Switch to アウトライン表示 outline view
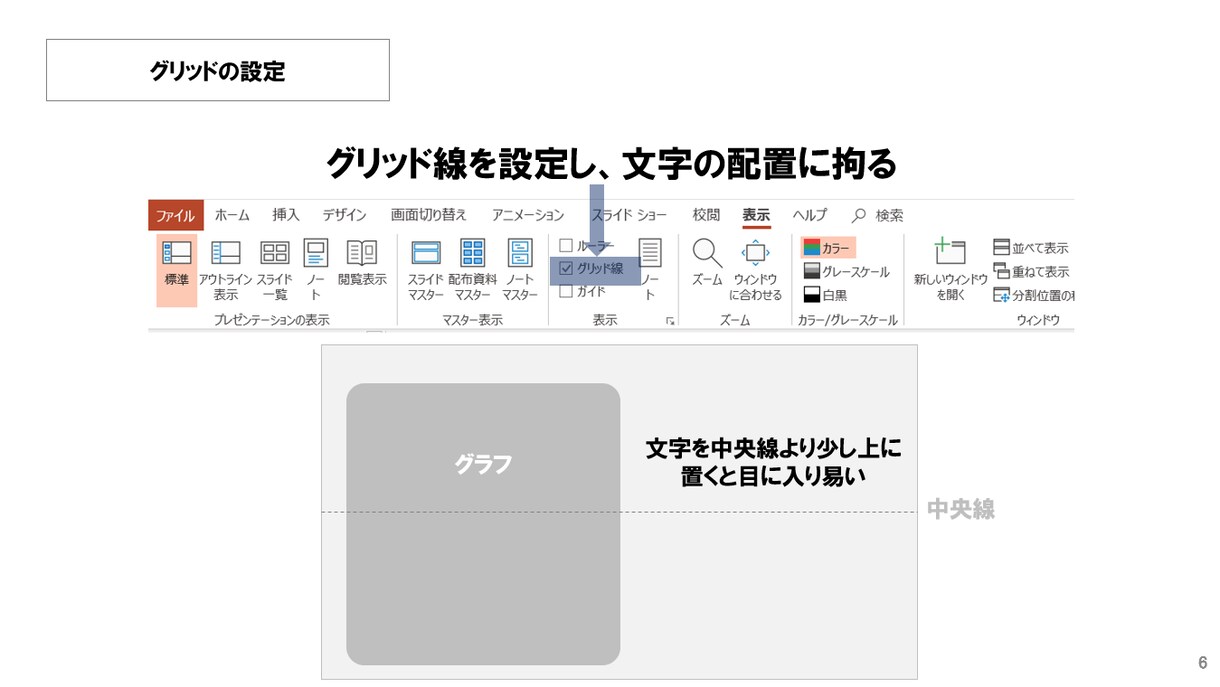 225,270
